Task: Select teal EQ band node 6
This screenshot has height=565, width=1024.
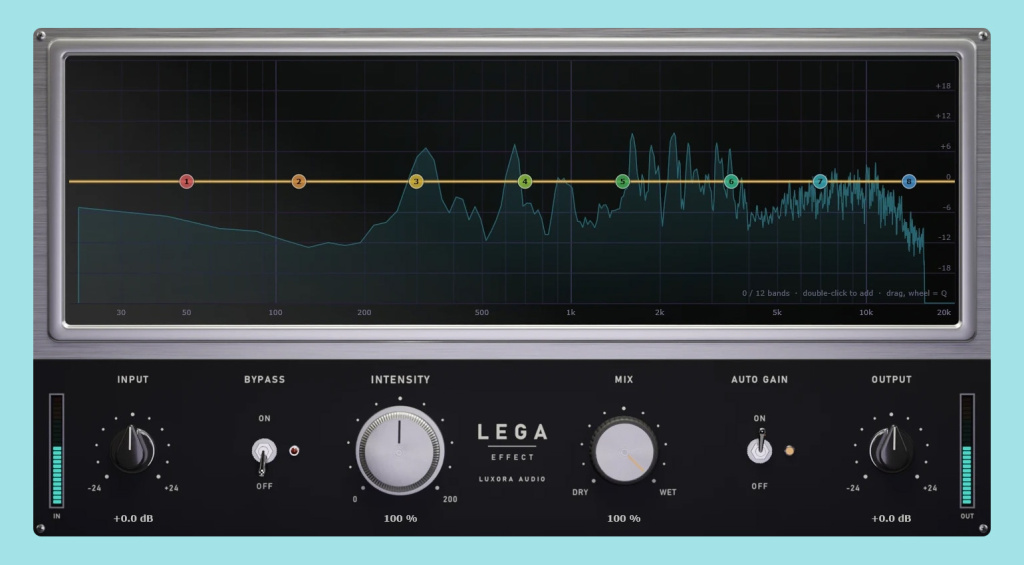Action: click(x=731, y=182)
